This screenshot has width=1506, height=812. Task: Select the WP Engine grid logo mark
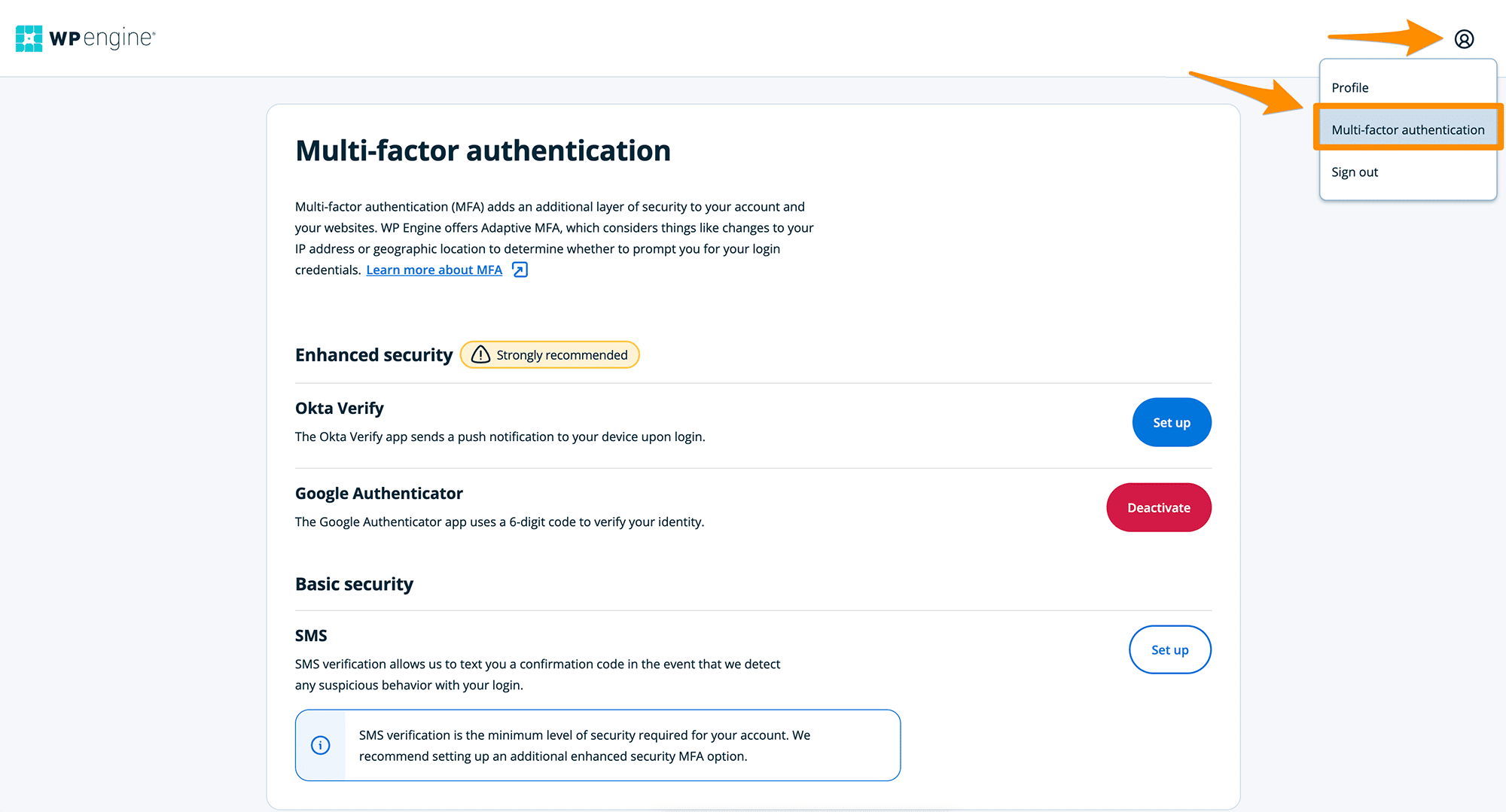(x=28, y=37)
